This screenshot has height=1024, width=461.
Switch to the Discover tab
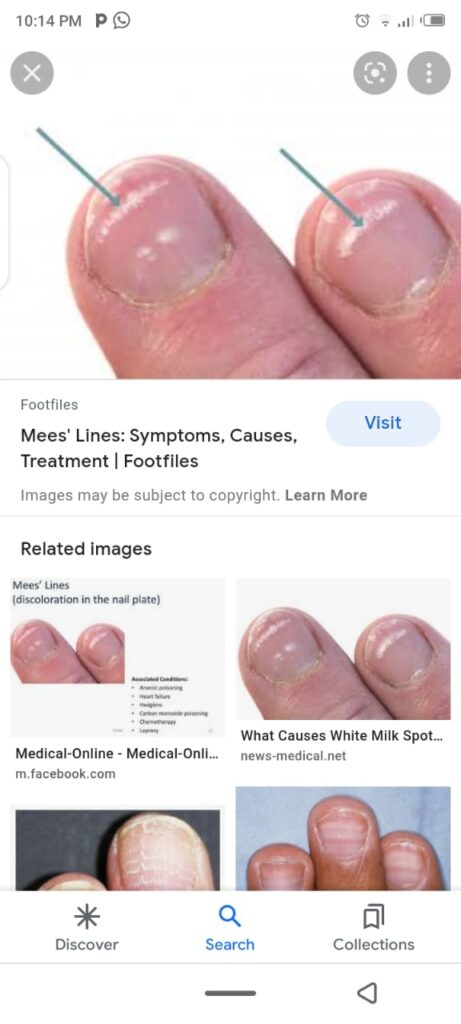(87, 927)
